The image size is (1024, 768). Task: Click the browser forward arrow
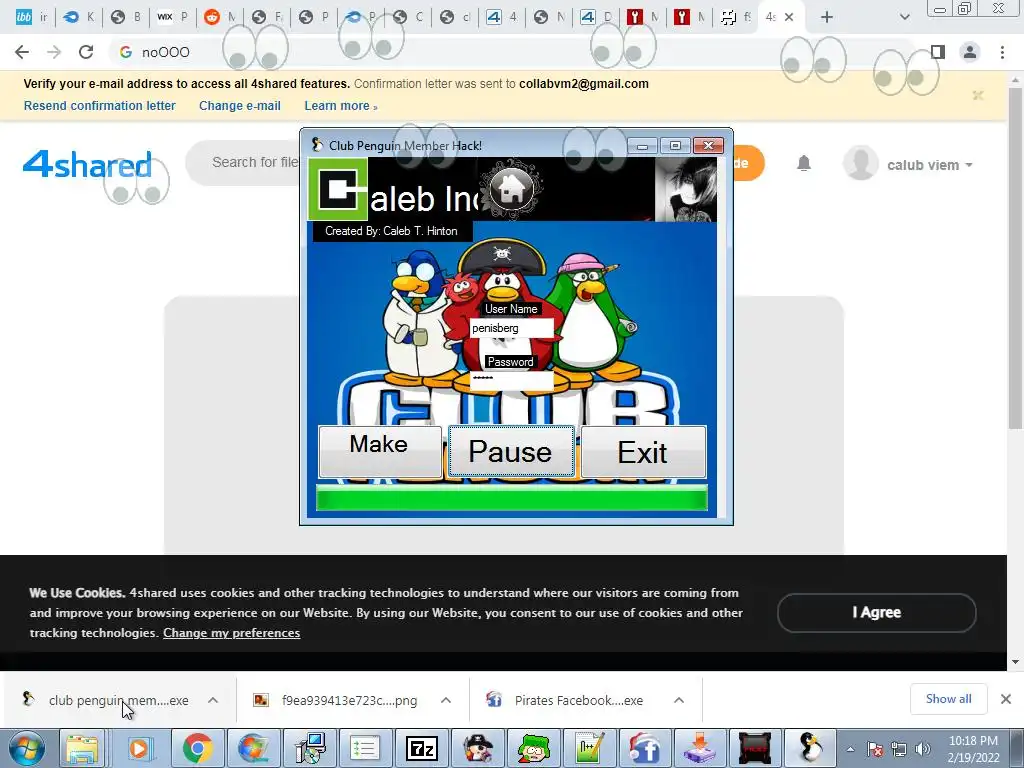tap(54, 52)
